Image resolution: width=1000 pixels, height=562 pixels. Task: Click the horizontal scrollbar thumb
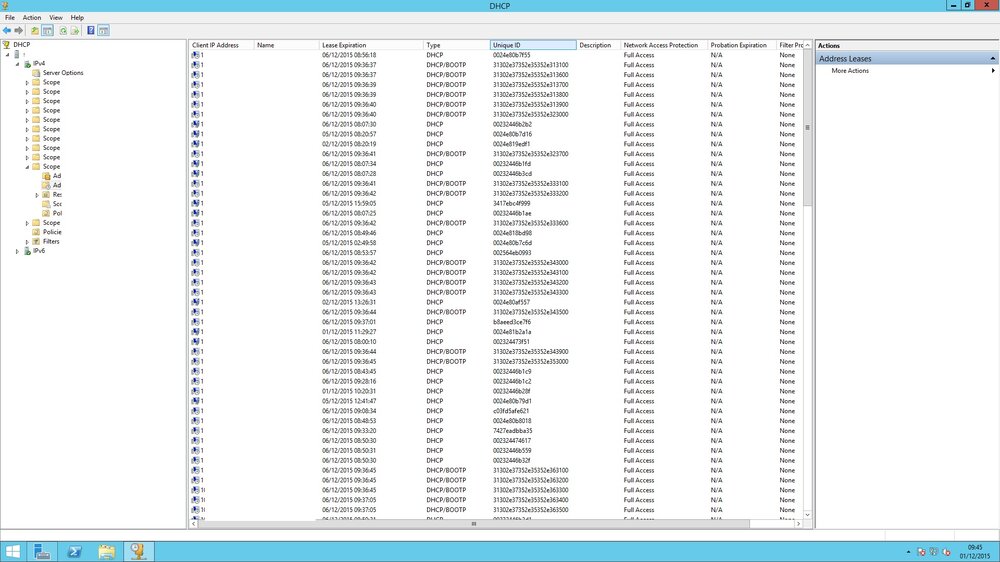coord(474,524)
